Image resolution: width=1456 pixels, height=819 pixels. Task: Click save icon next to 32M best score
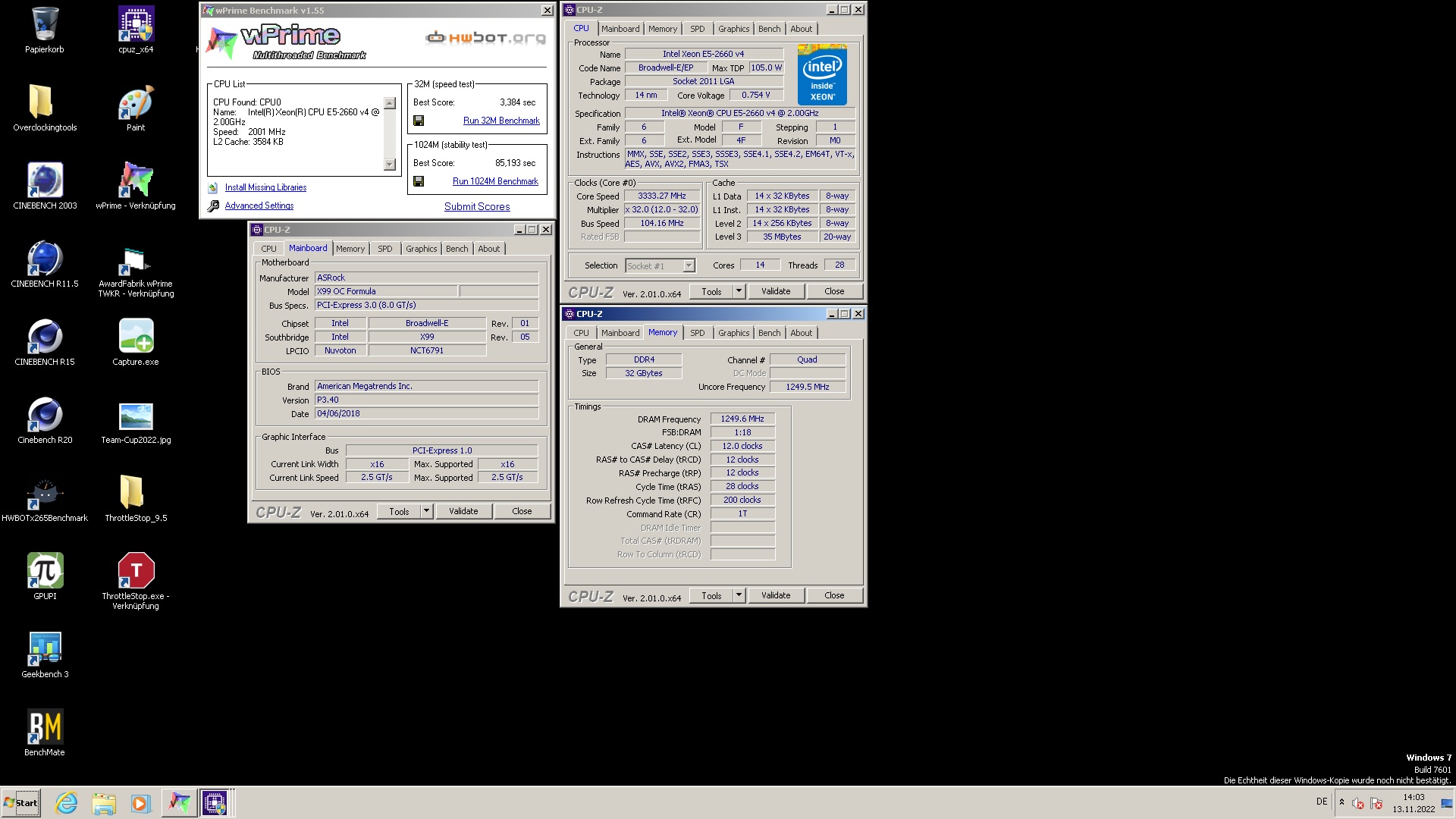click(x=419, y=121)
